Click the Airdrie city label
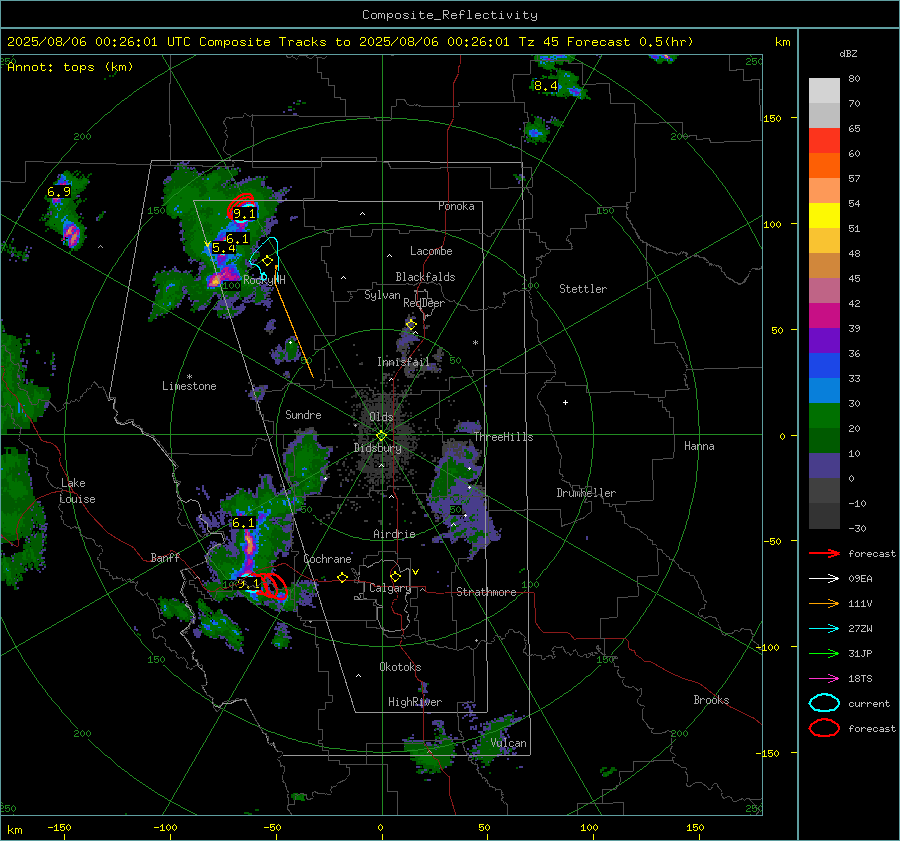Viewport: 900px width, 841px height. click(394, 534)
